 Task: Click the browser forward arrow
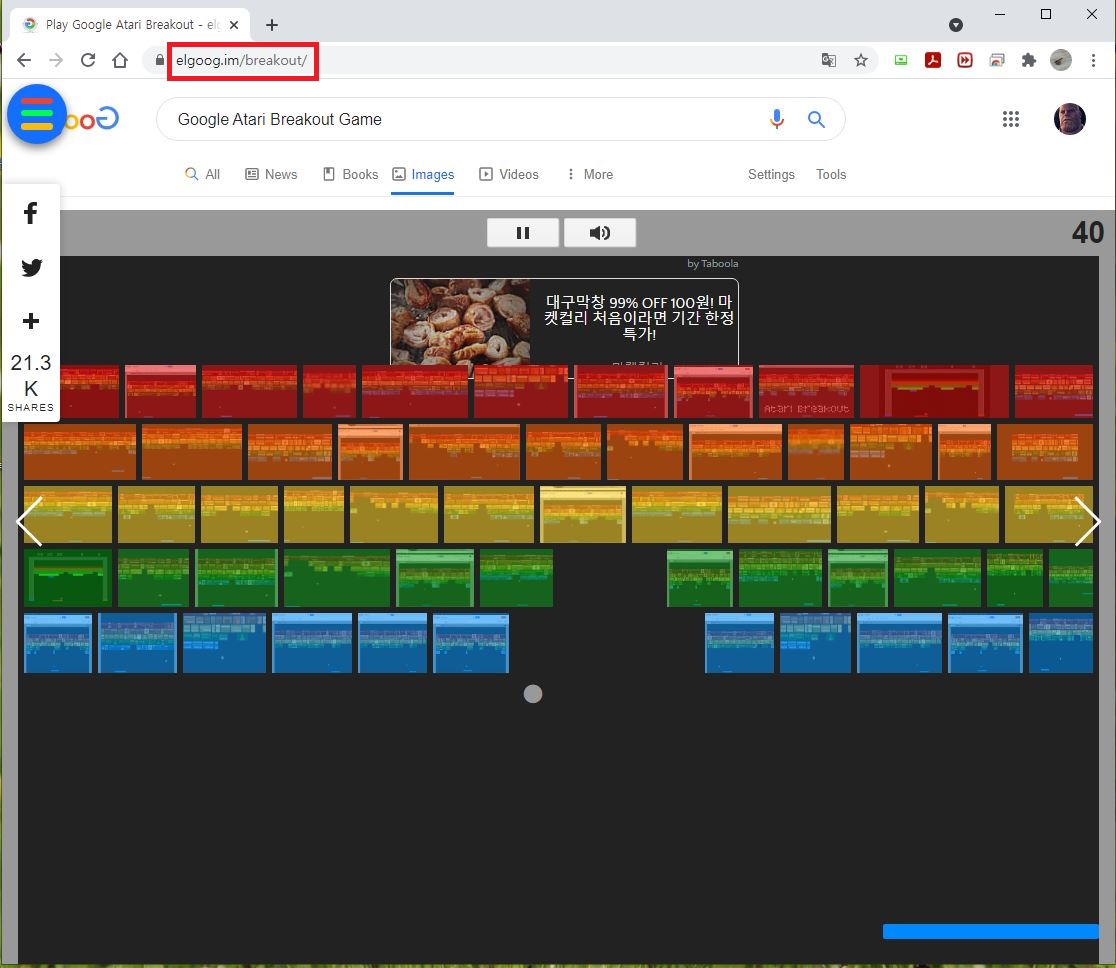coord(56,60)
